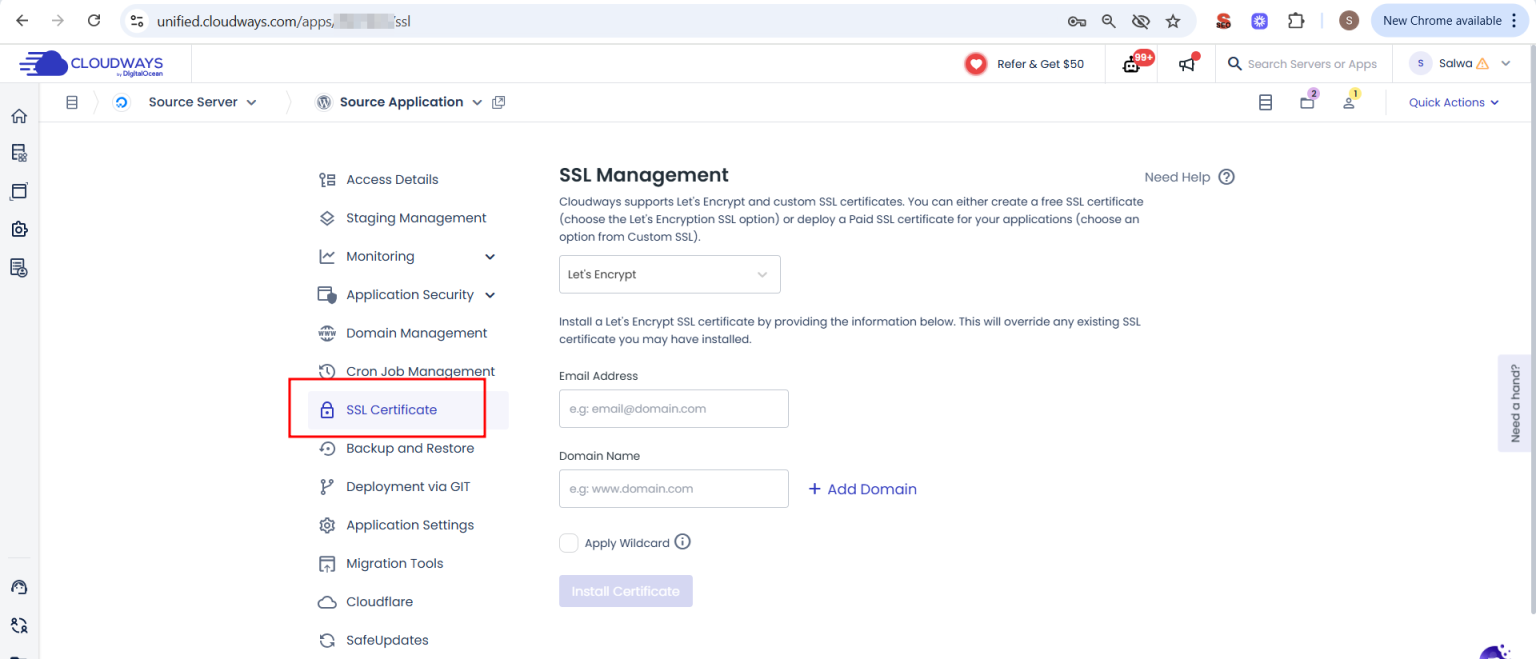
Task: Click the home icon in left sidebar
Action: point(18,116)
